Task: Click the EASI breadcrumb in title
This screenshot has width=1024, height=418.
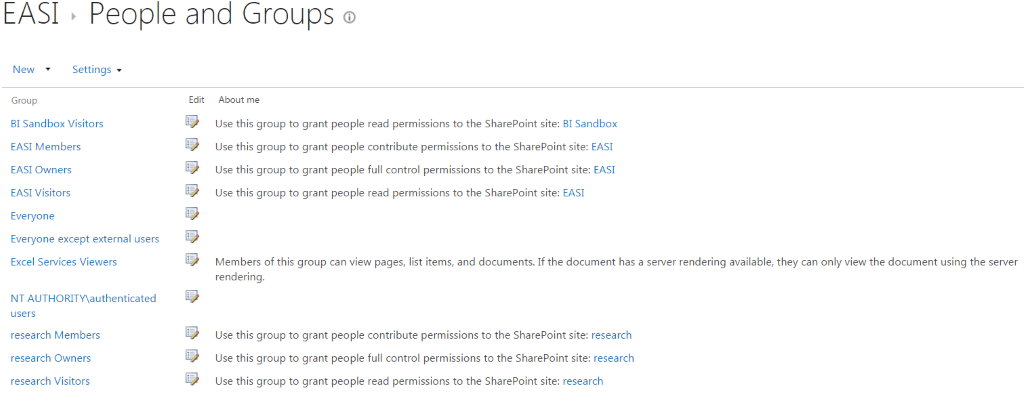Action: point(31,16)
